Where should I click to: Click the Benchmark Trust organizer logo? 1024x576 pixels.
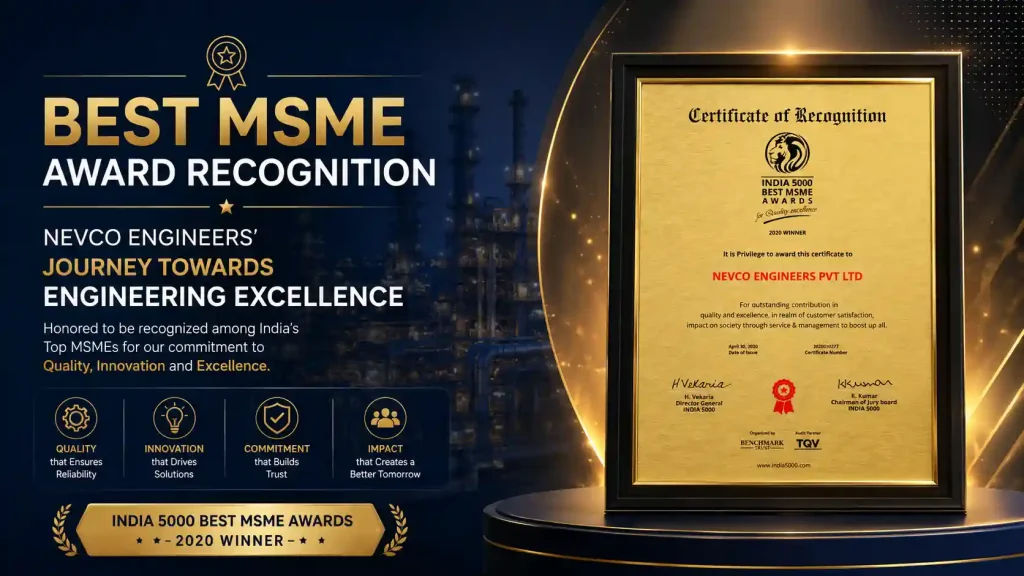(x=761, y=444)
